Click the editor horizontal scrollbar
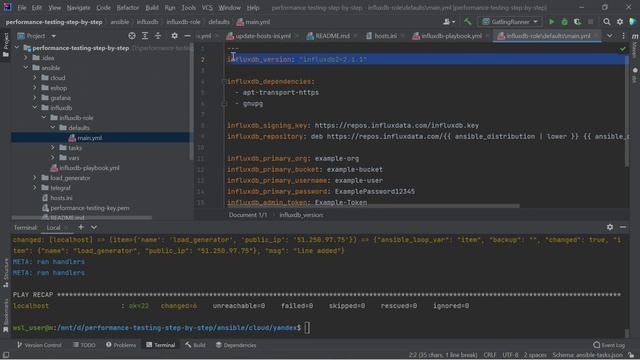 (373, 206)
